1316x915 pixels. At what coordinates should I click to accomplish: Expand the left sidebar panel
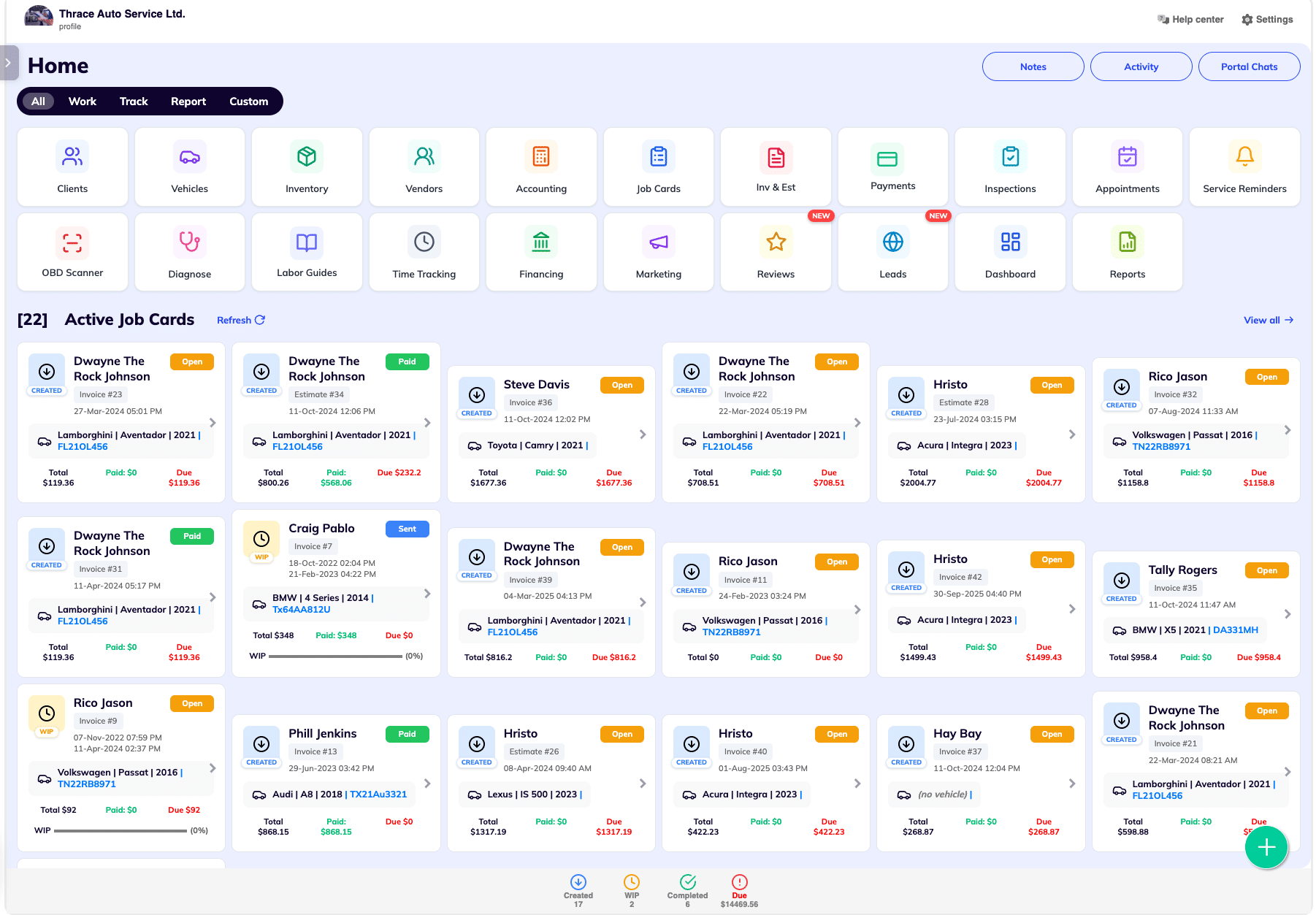[x=8, y=63]
